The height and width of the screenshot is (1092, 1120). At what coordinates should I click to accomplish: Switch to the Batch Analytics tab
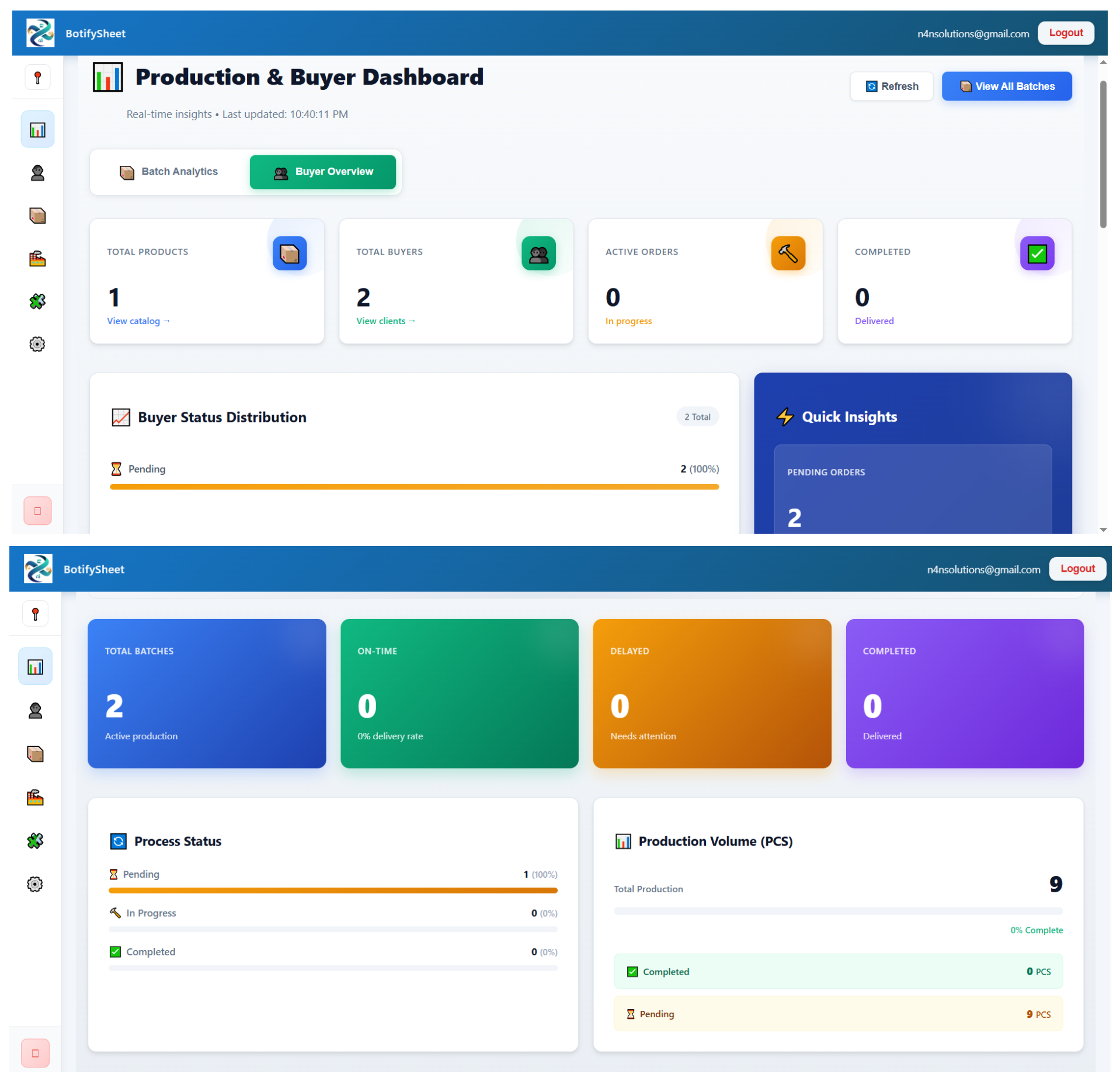pyautogui.click(x=169, y=172)
